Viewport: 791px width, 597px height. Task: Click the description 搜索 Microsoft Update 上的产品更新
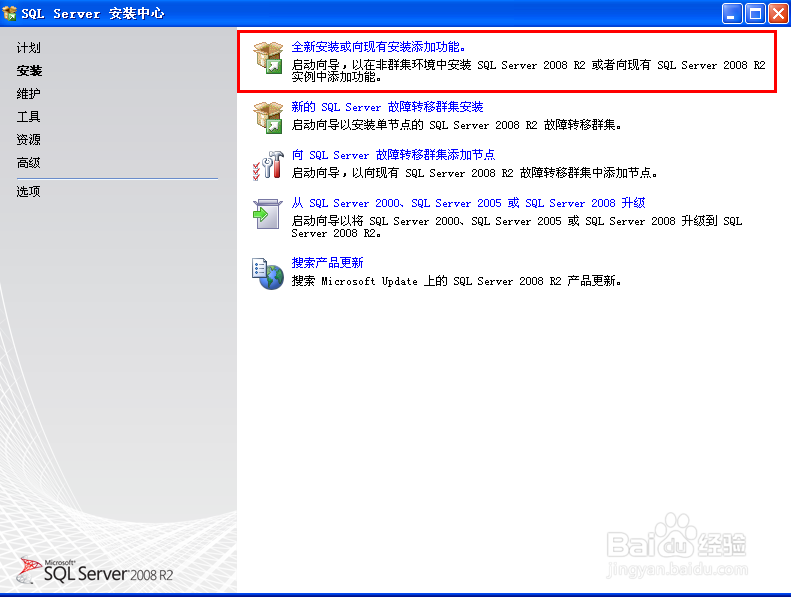tap(456, 281)
